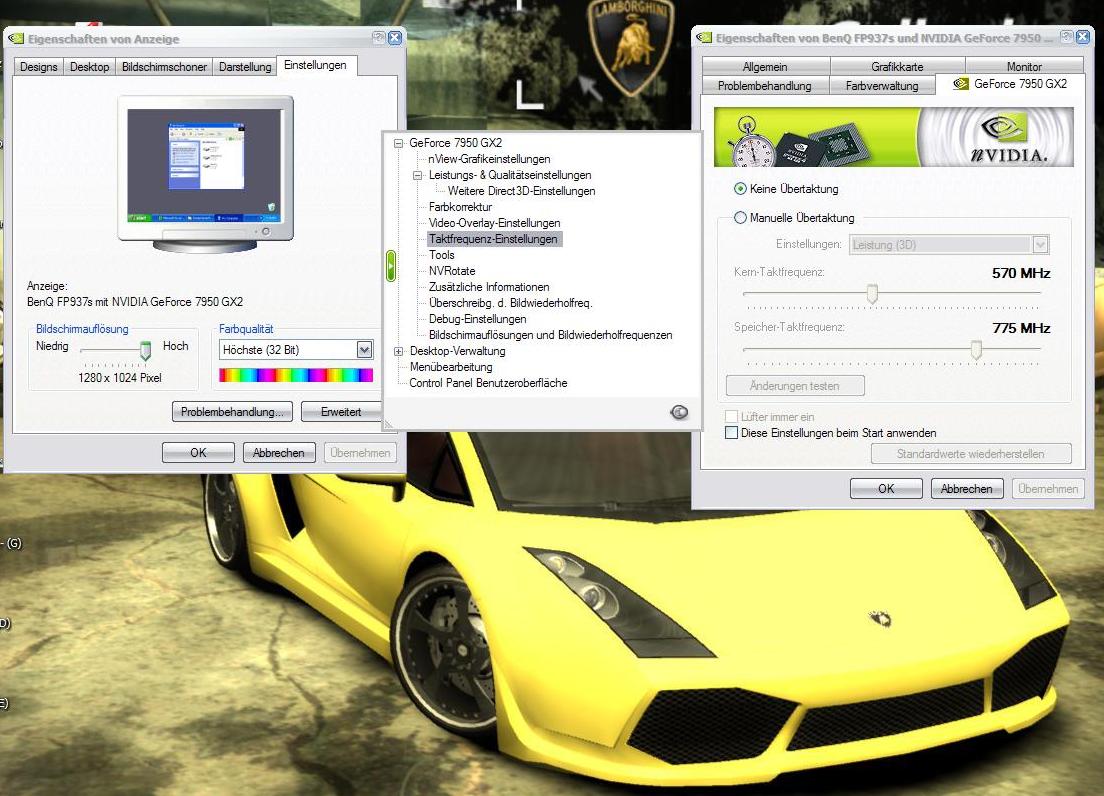Click Standardwerte wiederherstellen button
Screen dimensions: 1104x796
click(971, 454)
